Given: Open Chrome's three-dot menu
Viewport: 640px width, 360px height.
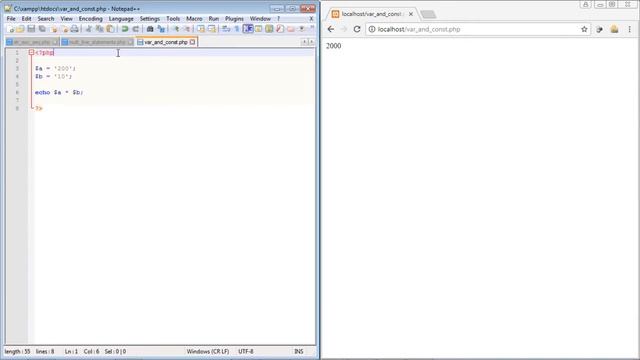Looking at the screenshot, I should tap(629, 29).
